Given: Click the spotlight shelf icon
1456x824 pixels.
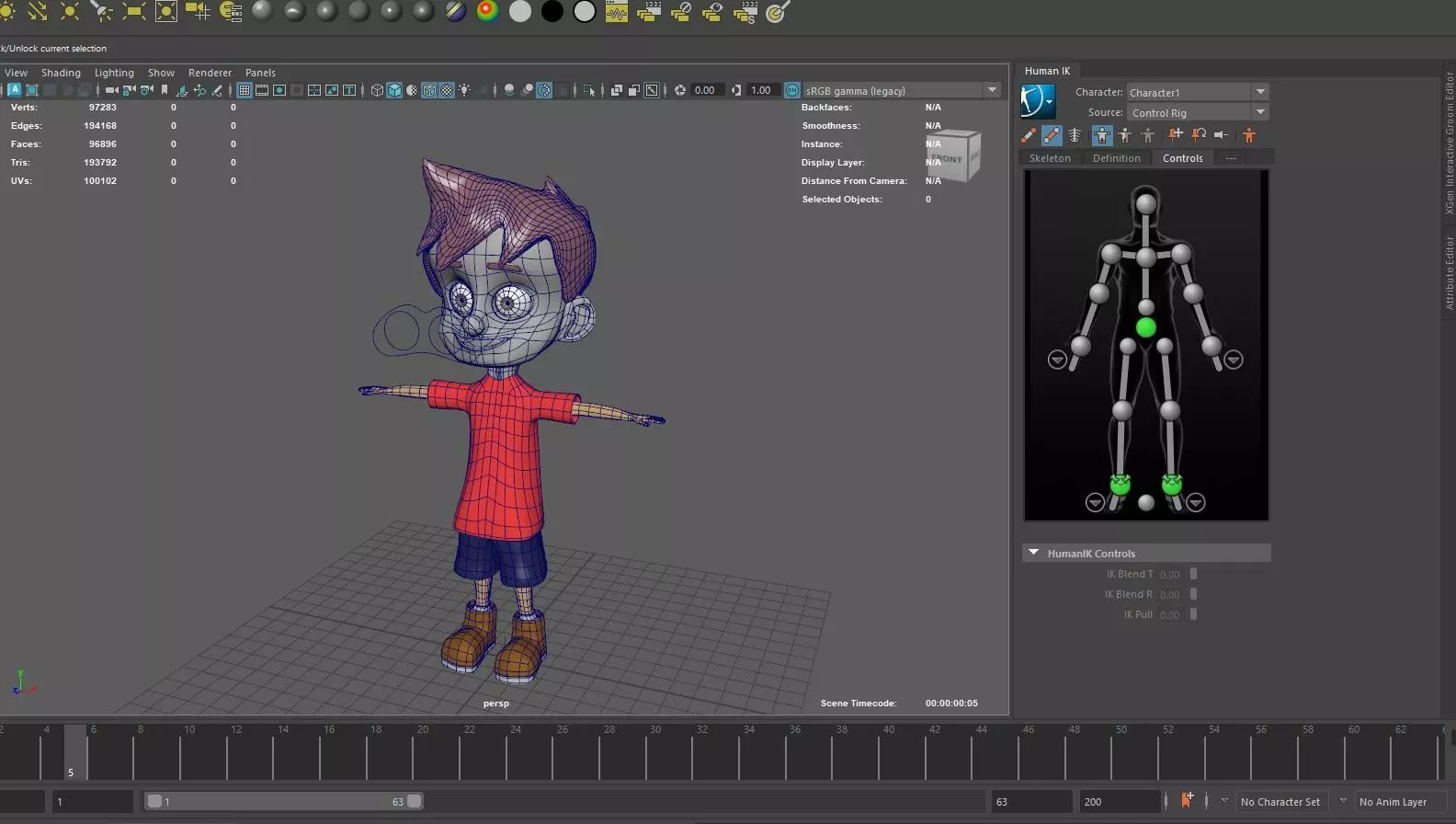Looking at the screenshot, I should (101, 12).
